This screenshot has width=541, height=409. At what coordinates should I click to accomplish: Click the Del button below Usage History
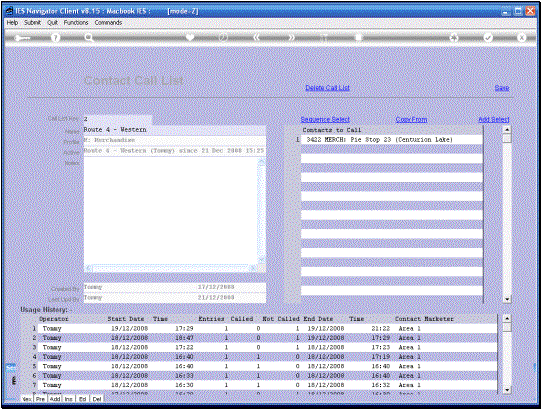click(x=97, y=399)
